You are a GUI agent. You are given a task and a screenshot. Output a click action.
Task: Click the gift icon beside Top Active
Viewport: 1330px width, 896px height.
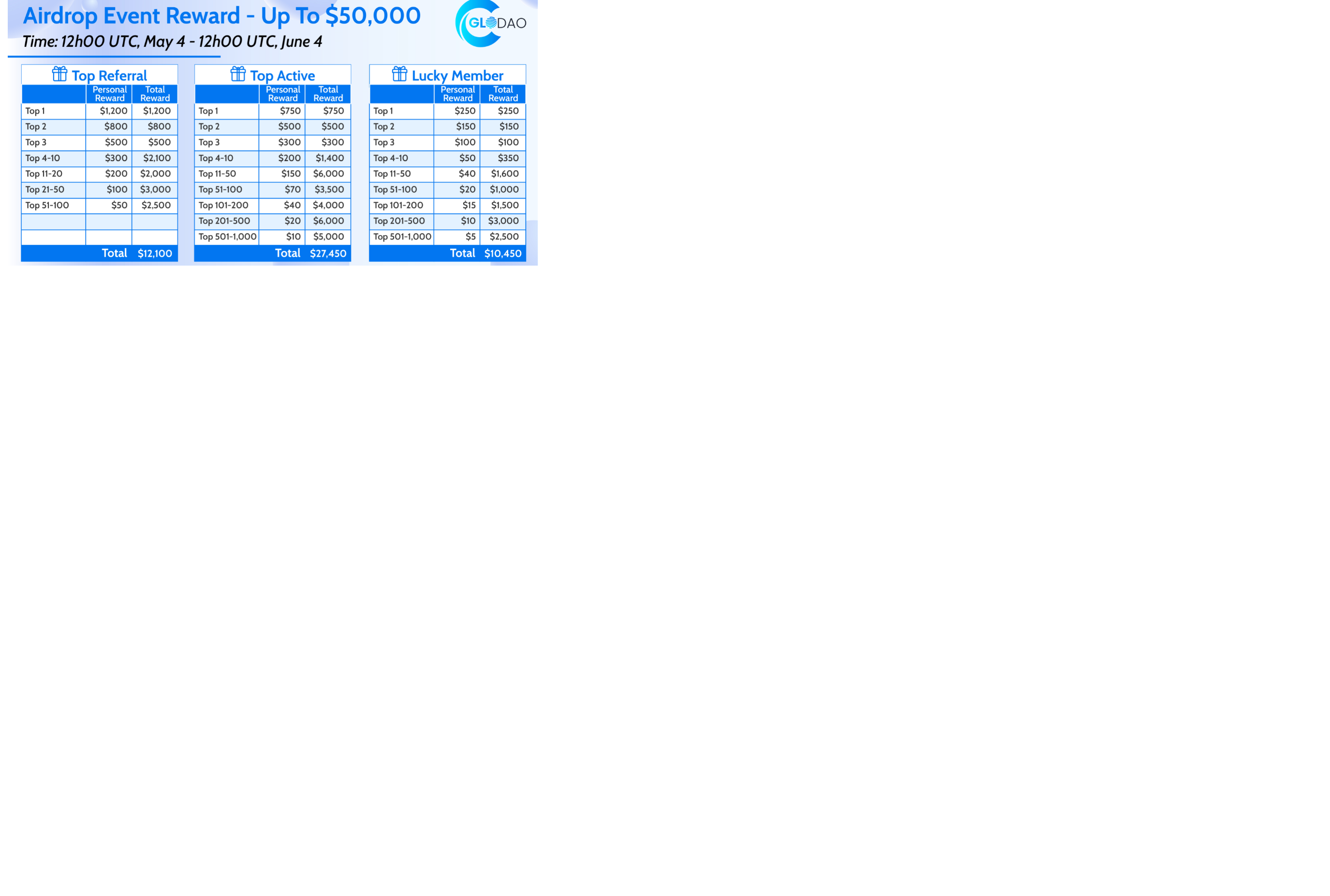pyautogui.click(x=238, y=74)
